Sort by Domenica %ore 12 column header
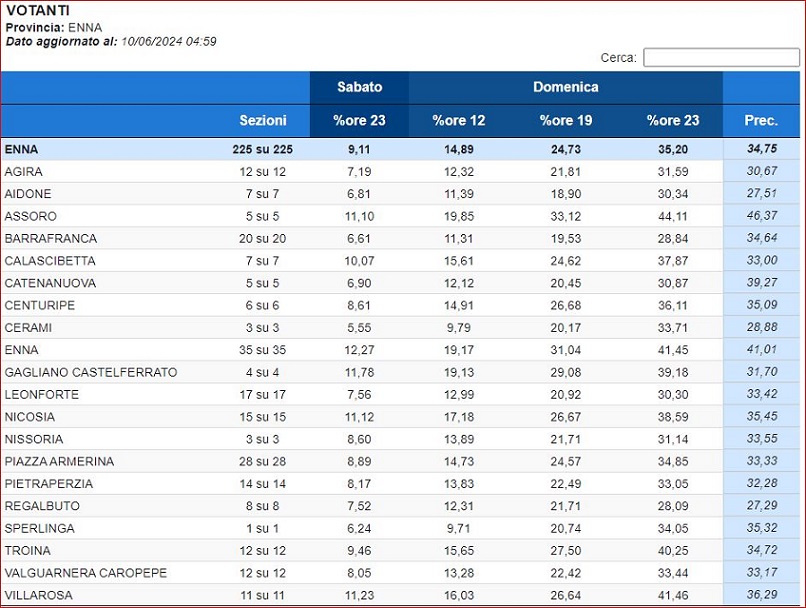The image size is (806, 608). (x=459, y=121)
